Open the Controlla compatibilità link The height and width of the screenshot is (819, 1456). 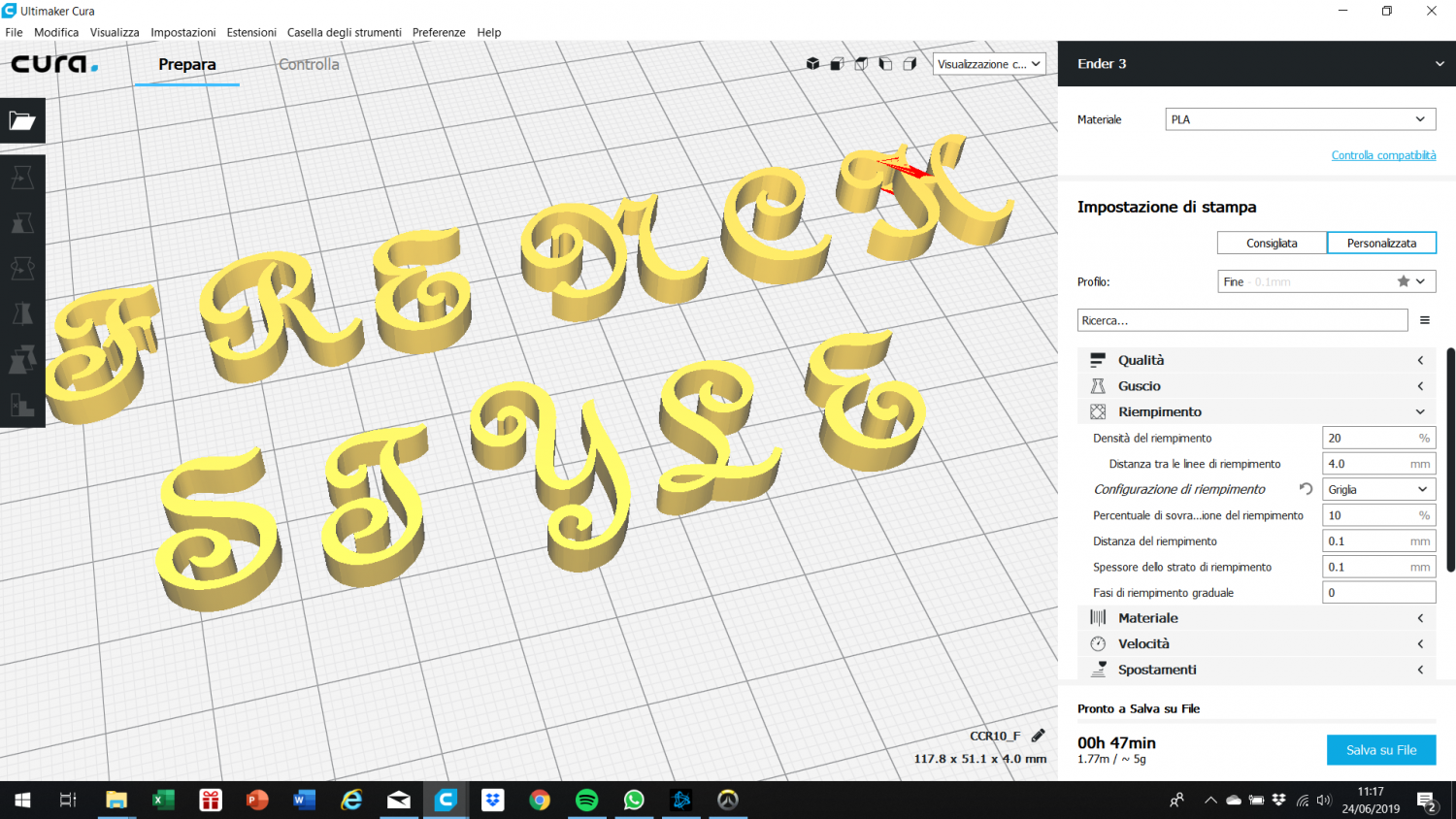(1383, 154)
